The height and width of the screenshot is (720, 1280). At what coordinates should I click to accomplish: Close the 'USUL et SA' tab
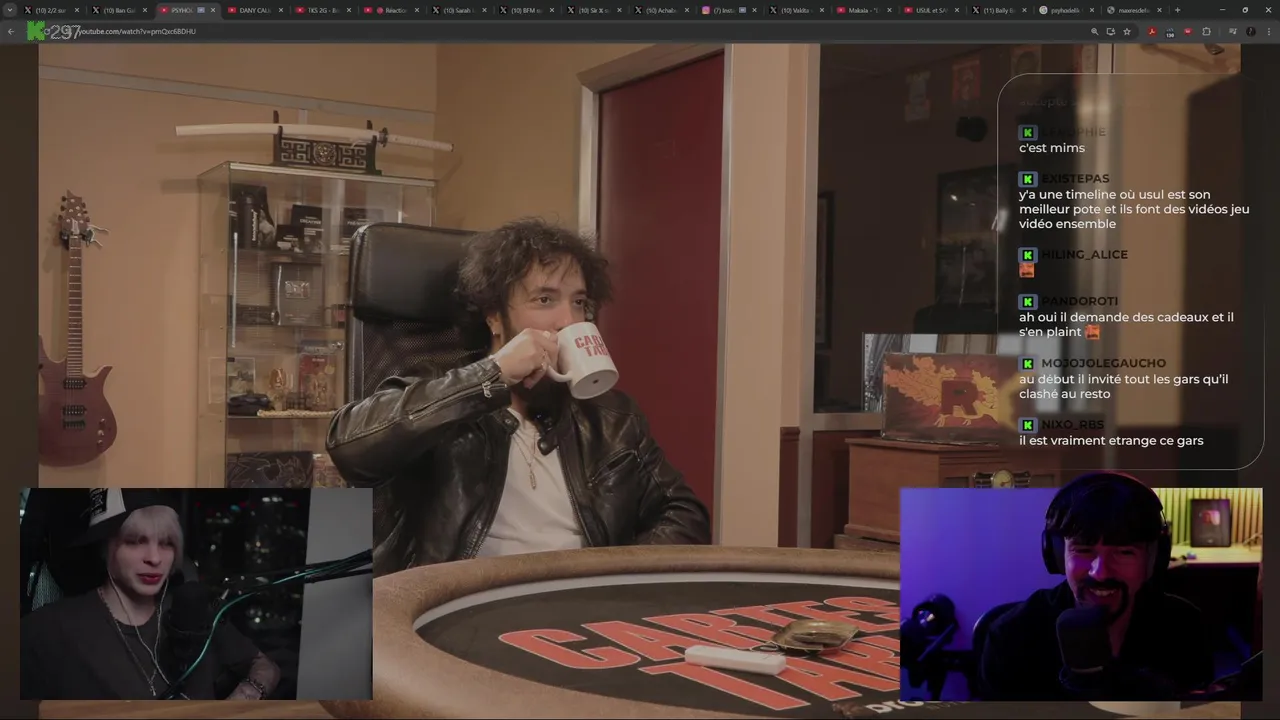pyautogui.click(x=957, y=10)
